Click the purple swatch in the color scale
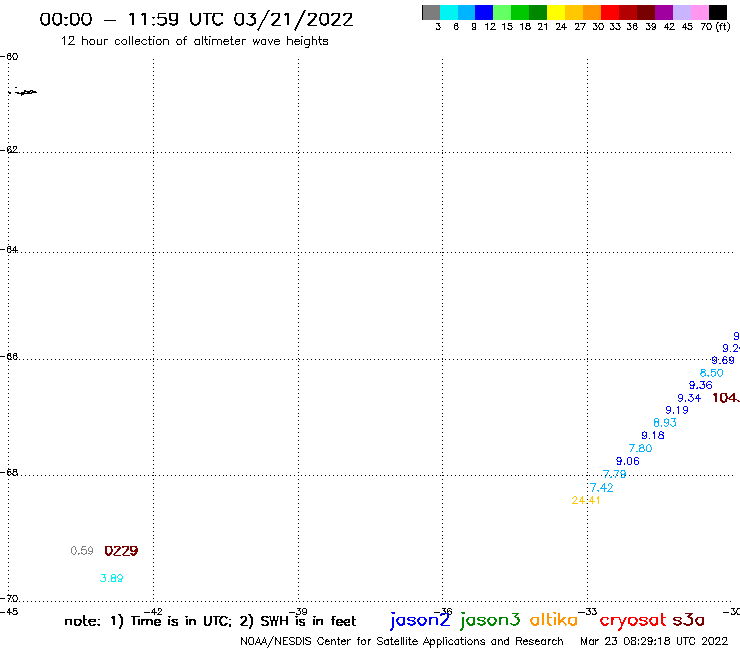The width and height of the screenshot is (740, 650). pyautogui.click(x=664, y=12)
